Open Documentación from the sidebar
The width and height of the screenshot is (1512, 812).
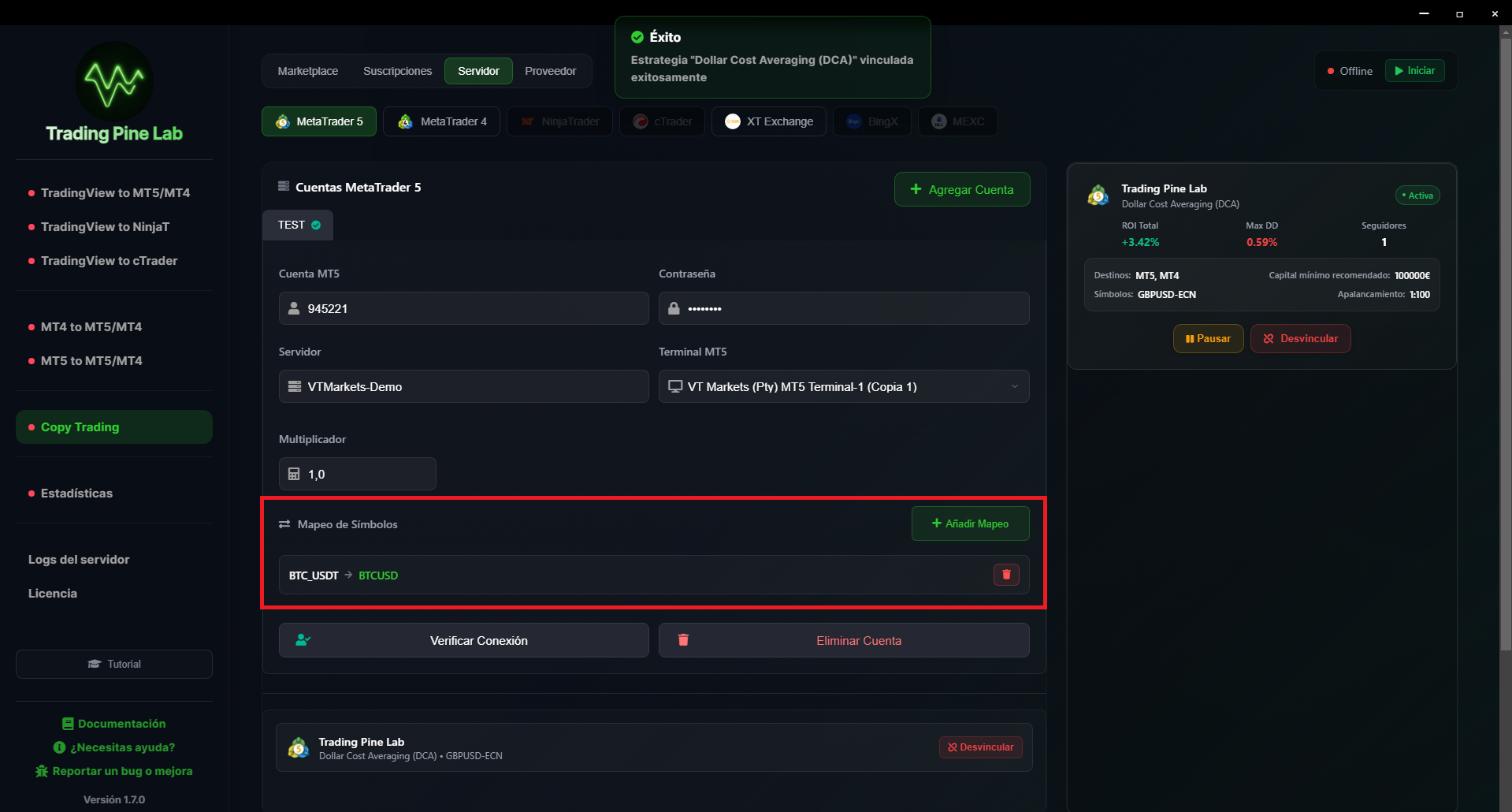pos(114,724)
